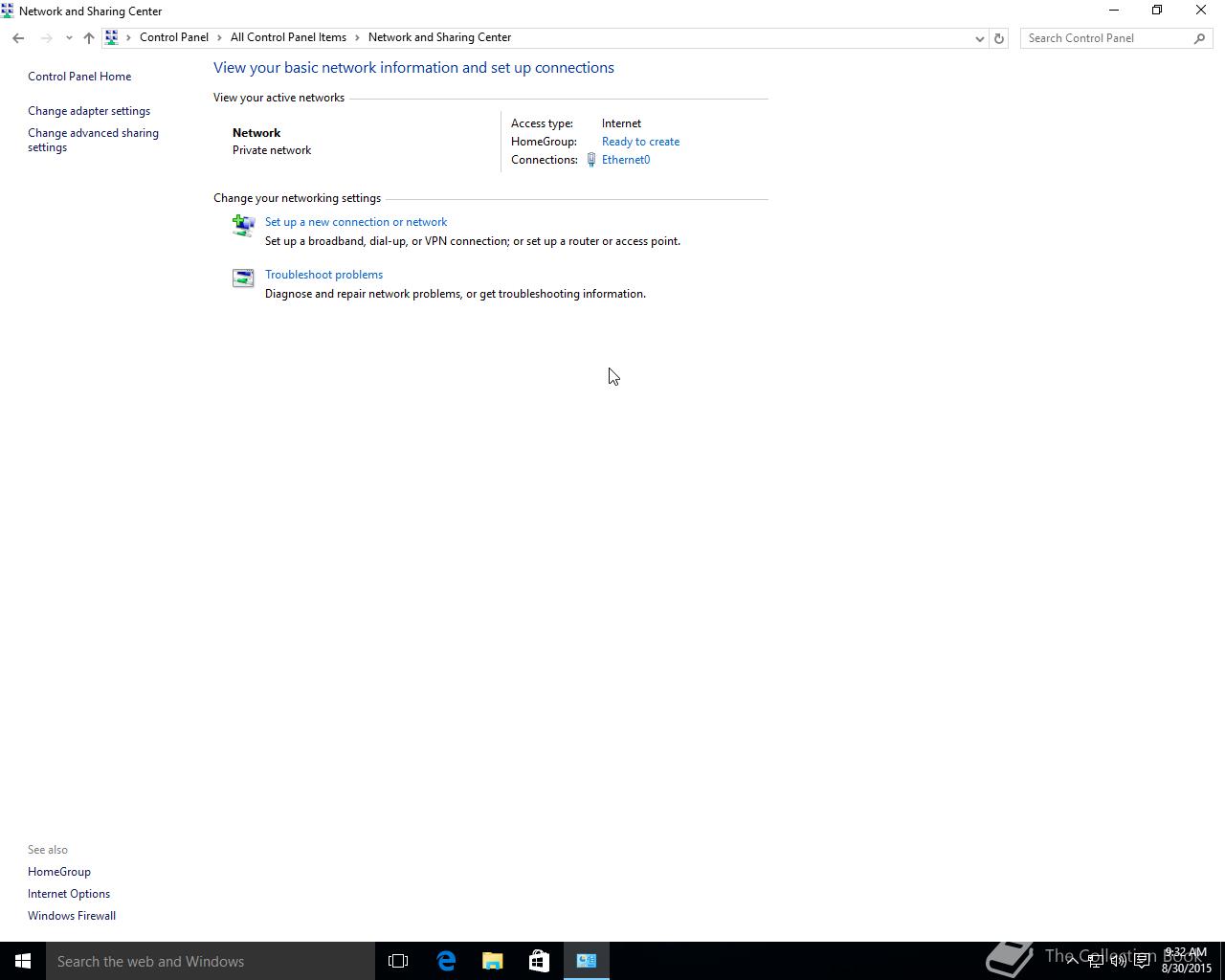This screenshot has width=1225, height=980.
Task: Open the Control Panel breadcrumb
Action: click(174, 37)
